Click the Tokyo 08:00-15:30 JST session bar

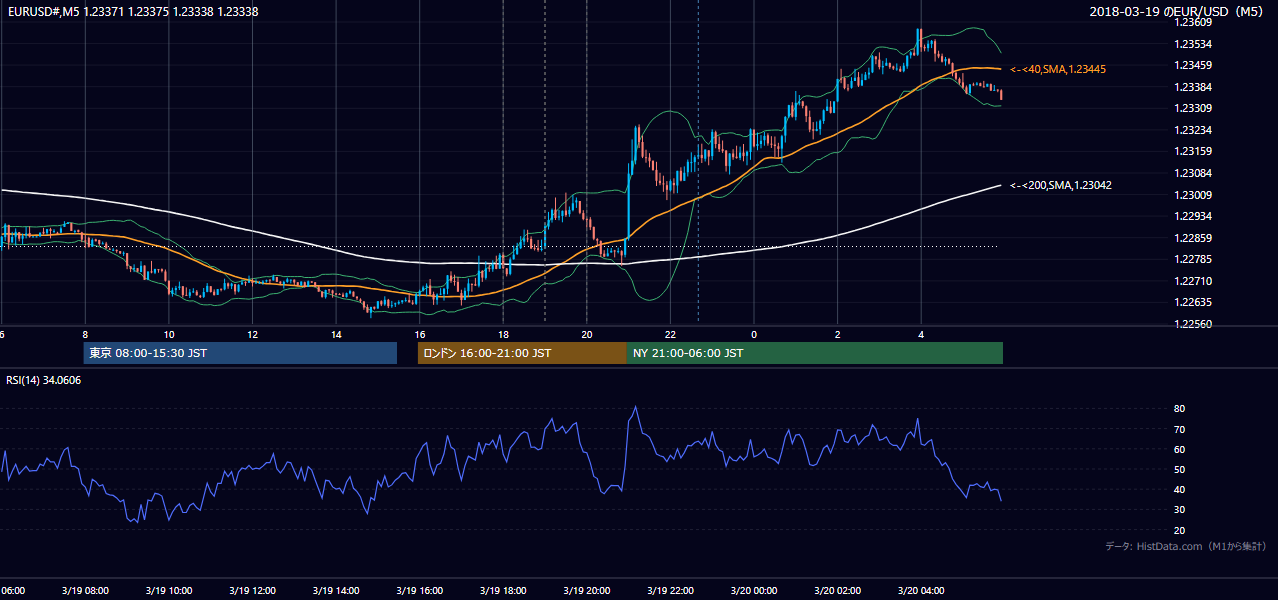pos(240,353)
